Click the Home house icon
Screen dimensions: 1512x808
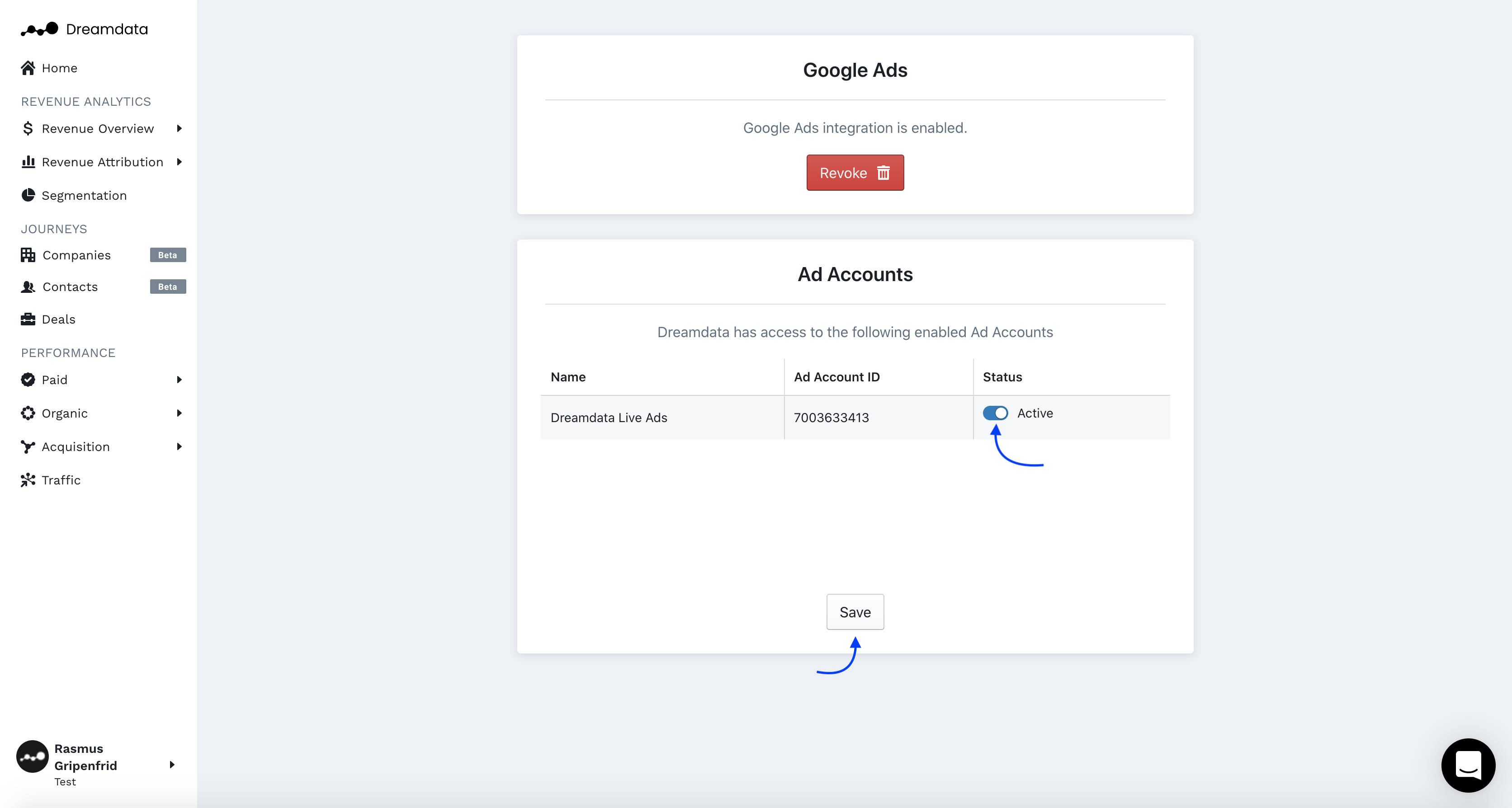(28, 68)
